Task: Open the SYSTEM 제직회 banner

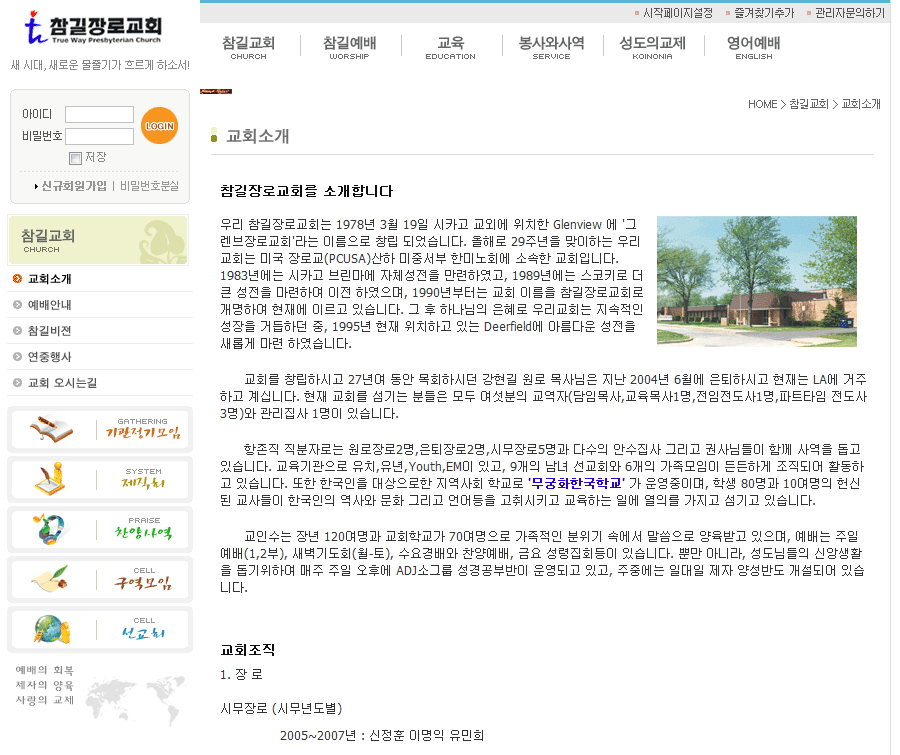Action: [x=99, y=479]
